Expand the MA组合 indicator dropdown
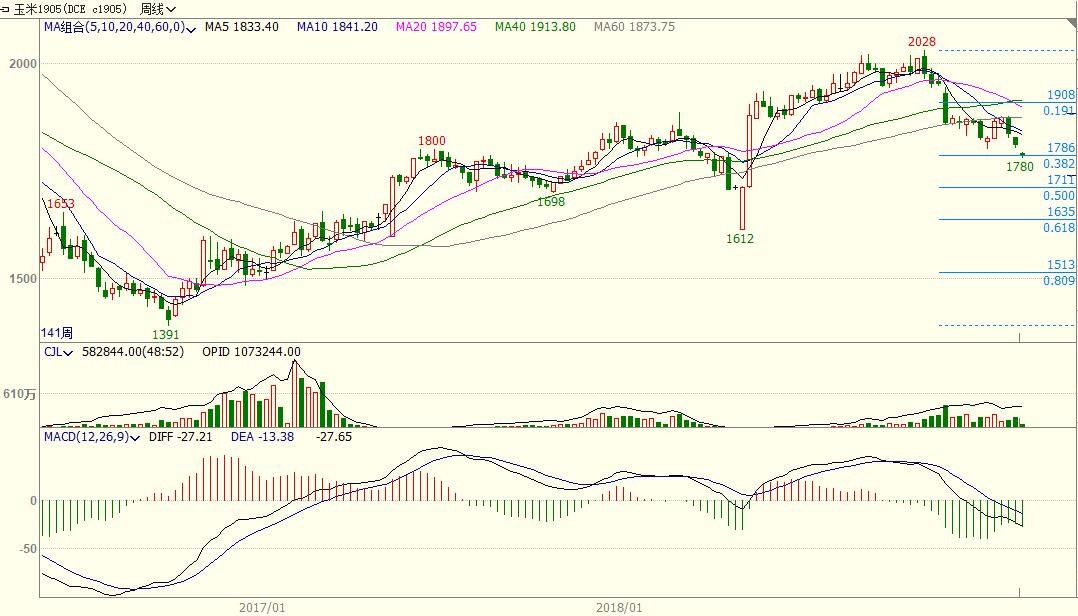This screenshot has width=1078, height=616. pyautogui.click(x=190, y=28)
